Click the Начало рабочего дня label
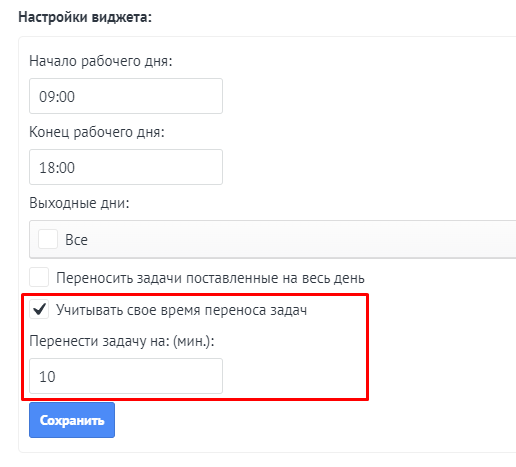Screen dimensions: 516x467 click(101, 61)
